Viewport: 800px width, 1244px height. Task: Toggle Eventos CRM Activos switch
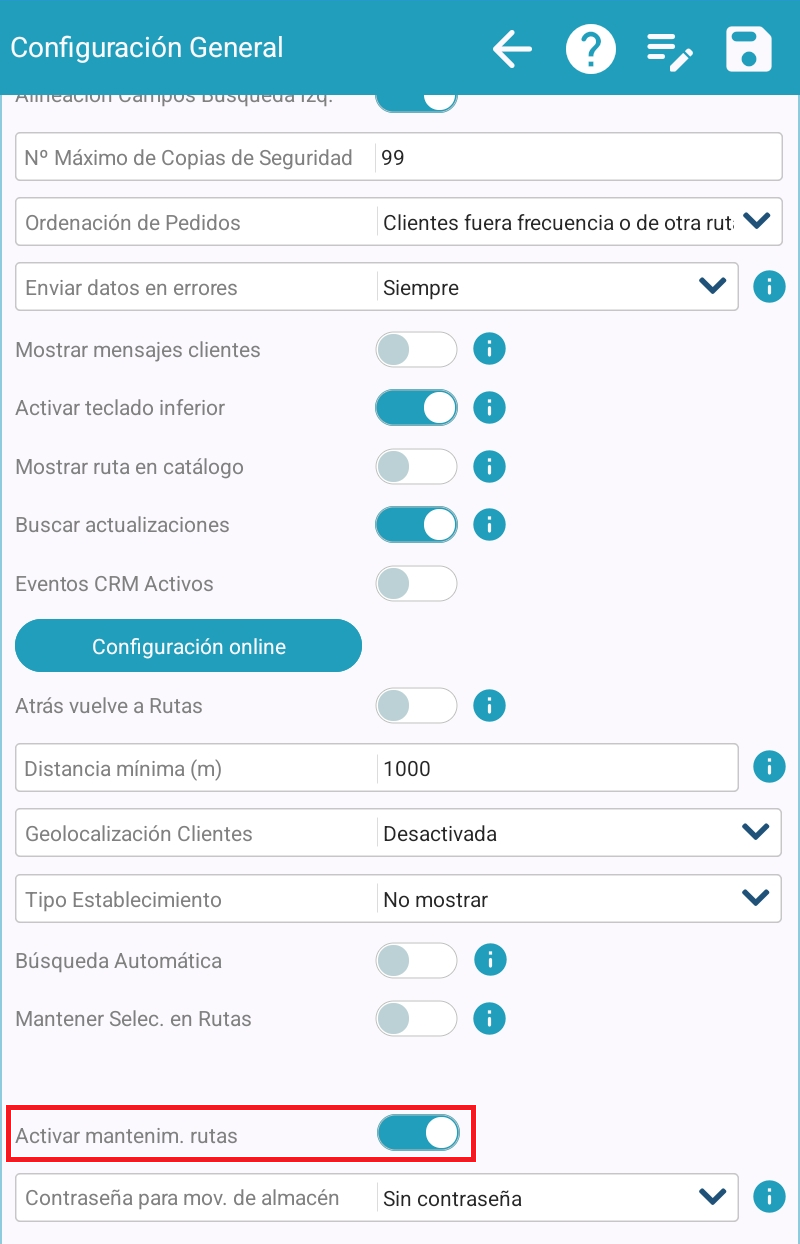(x=416, y=583)
